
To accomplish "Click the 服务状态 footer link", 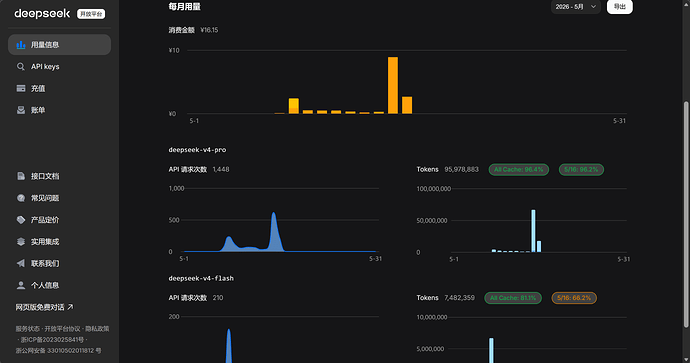I will click(27, 329).
